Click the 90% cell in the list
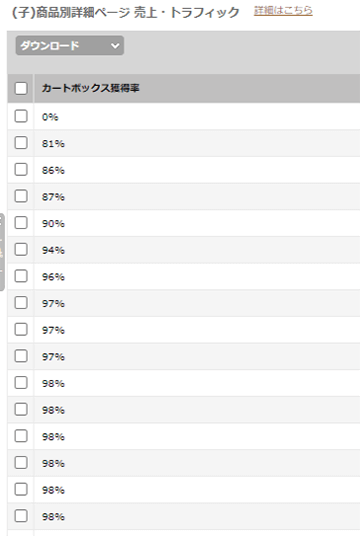Image resolution: width=360 pixels, height=536 pixels. (x=53, y=224)
